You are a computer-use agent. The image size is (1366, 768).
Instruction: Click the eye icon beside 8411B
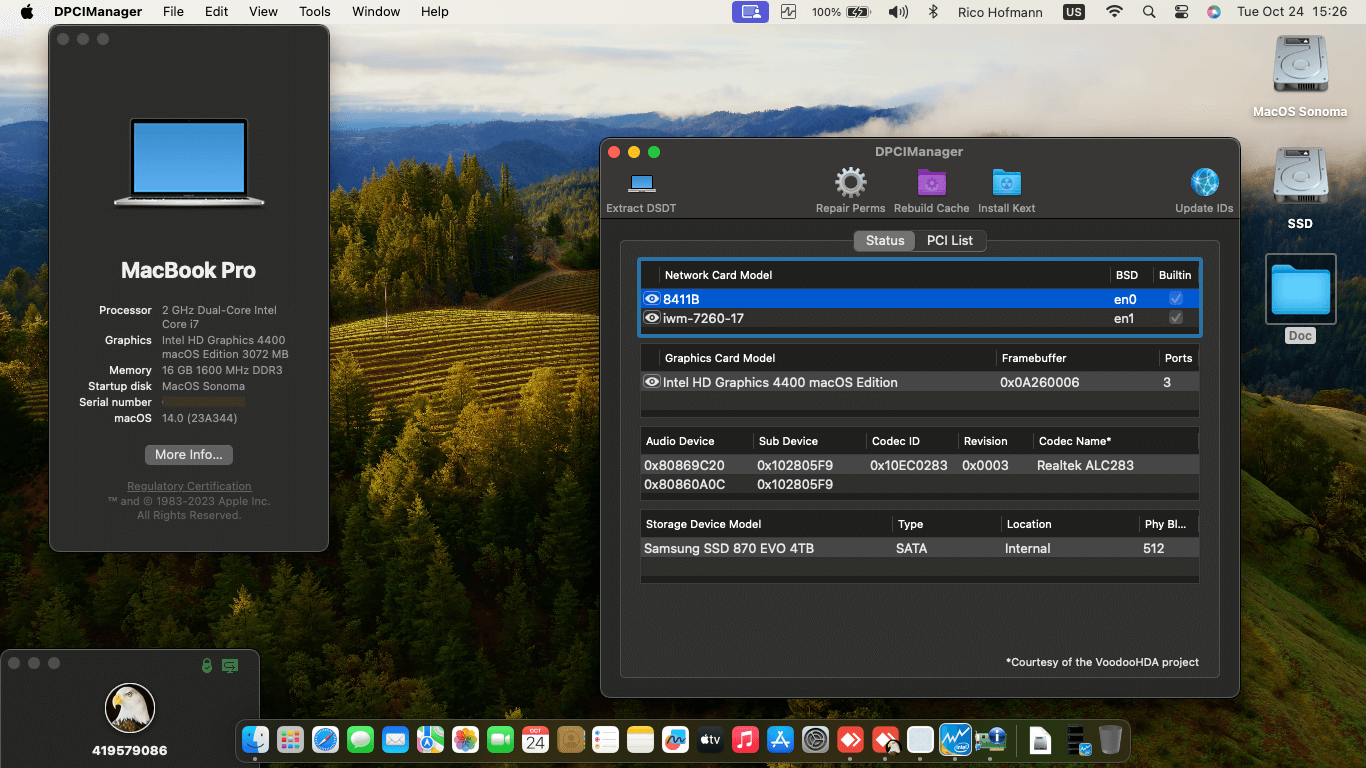pyautogui.click(x=652, y=299)
